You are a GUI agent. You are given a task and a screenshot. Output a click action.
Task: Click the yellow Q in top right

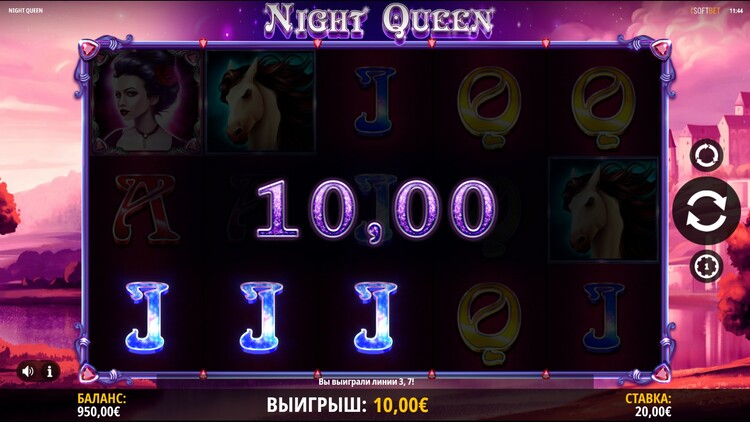[603, 108]
